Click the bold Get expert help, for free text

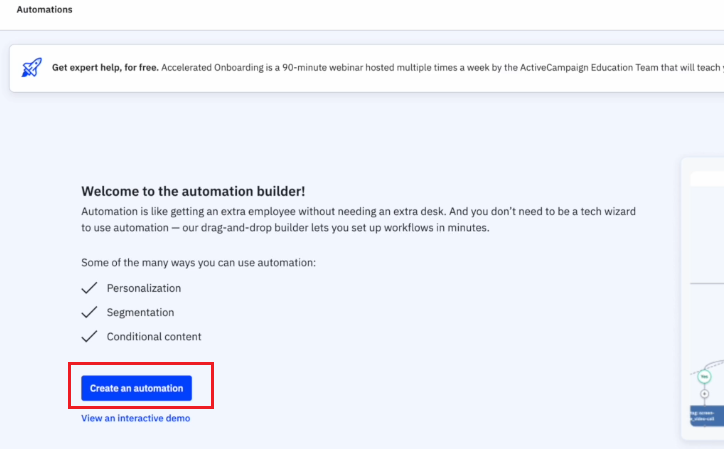[x=105, y=67]
